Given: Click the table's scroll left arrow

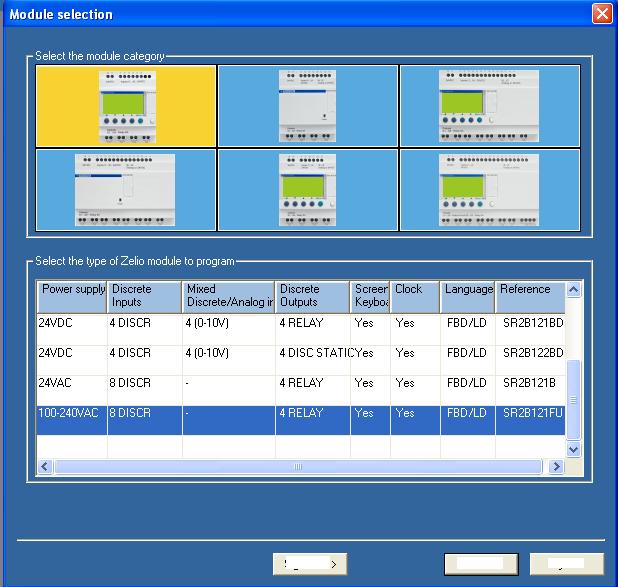Looking at the screenshot, I should tap(45, 467).
